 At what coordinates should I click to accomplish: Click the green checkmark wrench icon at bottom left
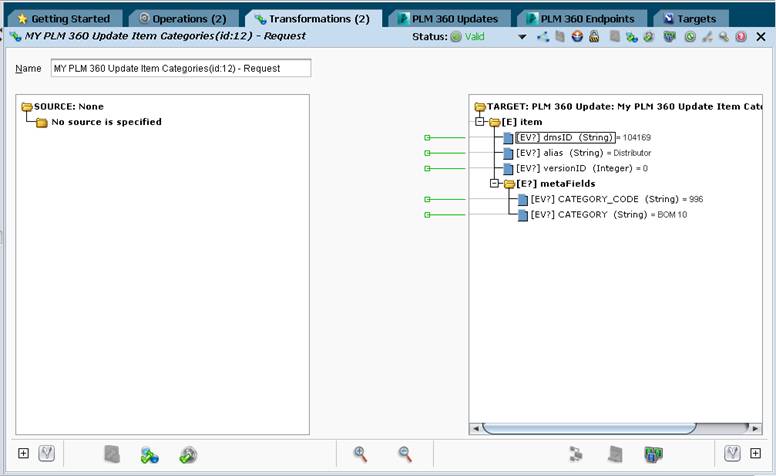pyautogui.click(x=188, y=454)
